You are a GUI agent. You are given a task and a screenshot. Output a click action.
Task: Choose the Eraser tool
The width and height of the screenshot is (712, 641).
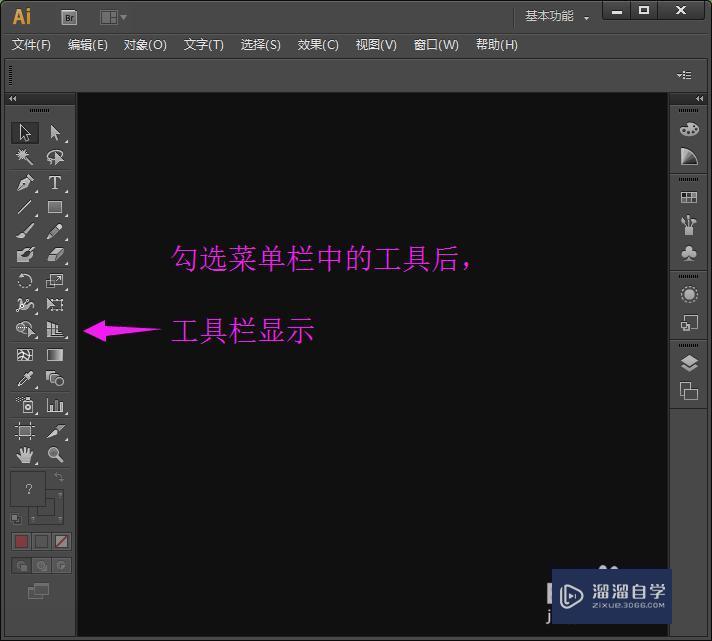pyautogui.click(x=55, y=255)
